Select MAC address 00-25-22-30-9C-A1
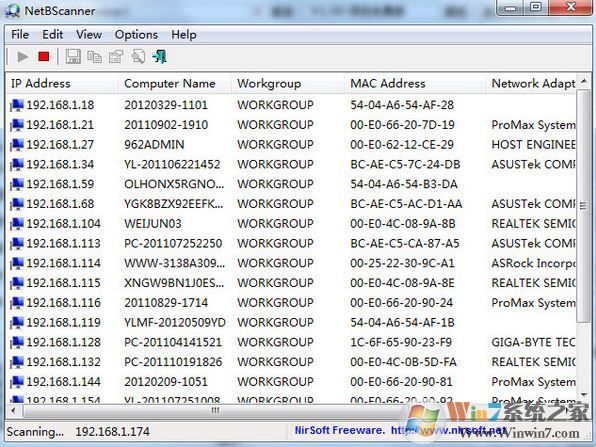This screenshot has height=447, width=596. [402, 263]
